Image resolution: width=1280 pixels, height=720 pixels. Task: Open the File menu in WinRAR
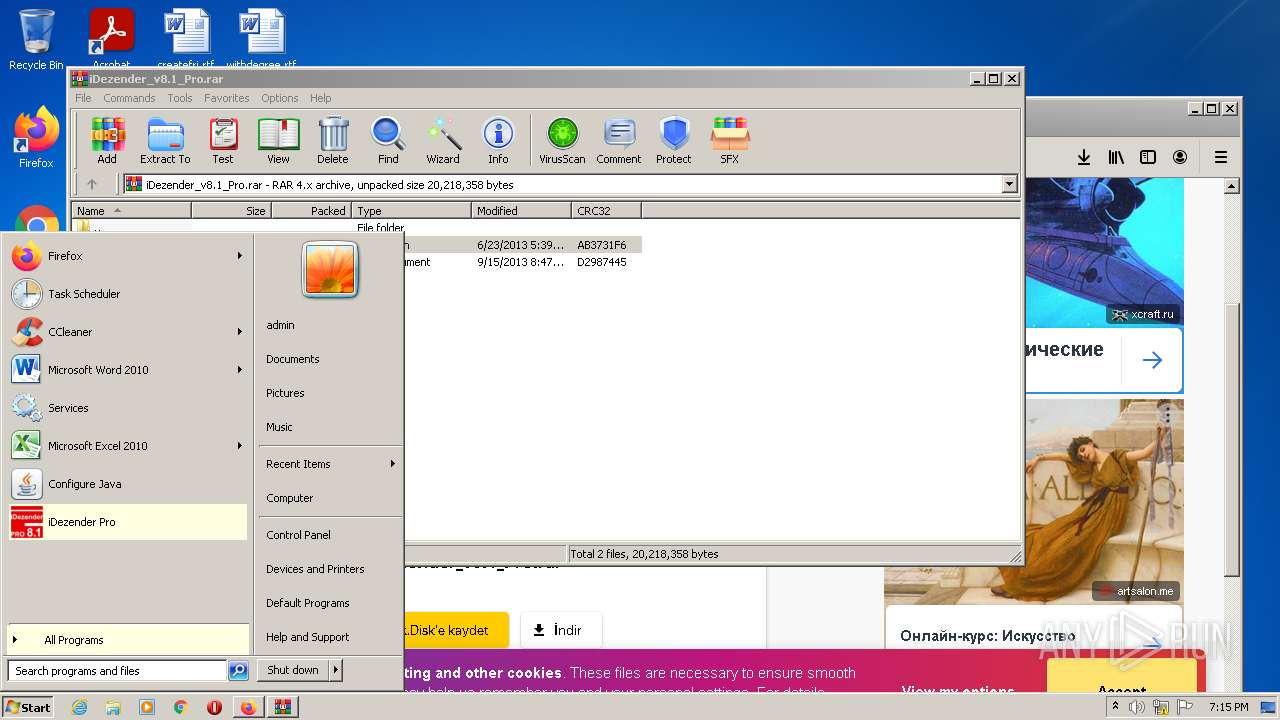83,98
